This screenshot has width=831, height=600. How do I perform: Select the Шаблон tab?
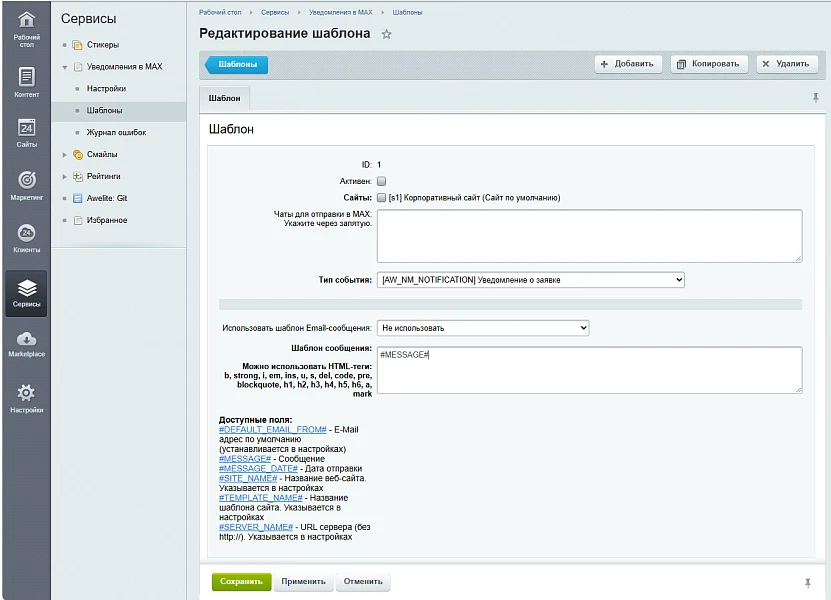click(224, 99)
